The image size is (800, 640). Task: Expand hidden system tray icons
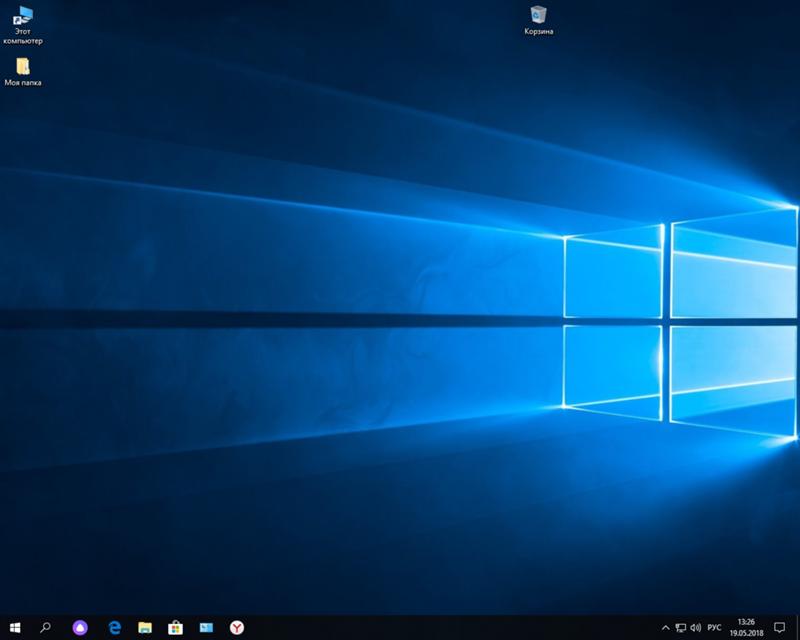coord(665,628)
